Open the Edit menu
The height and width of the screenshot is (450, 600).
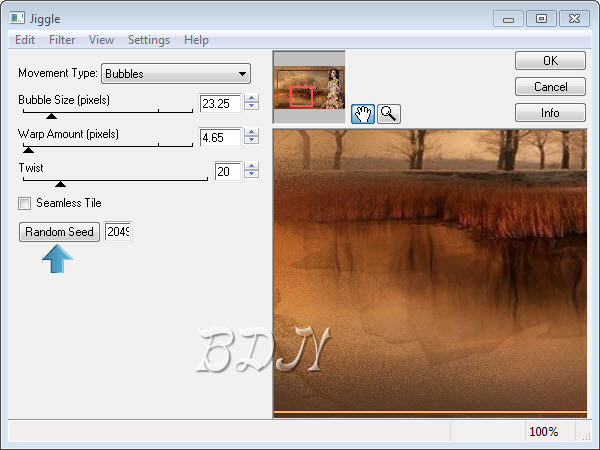pyautogui.click(x=25, y=40)
